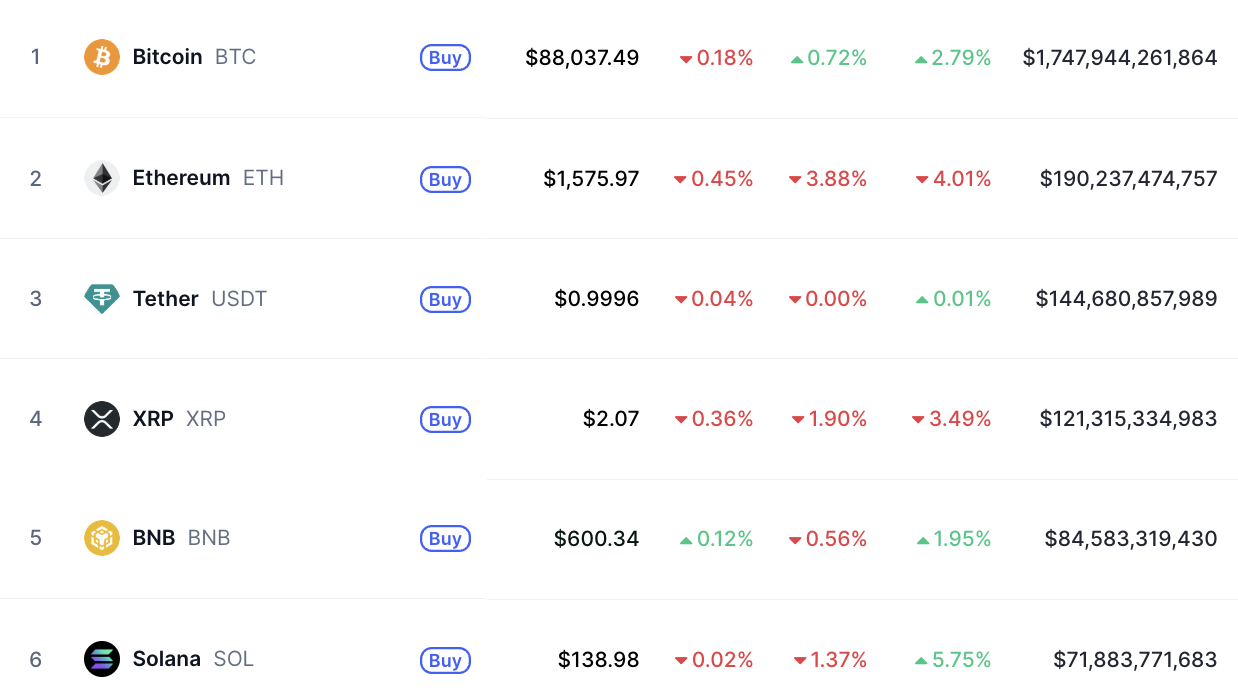The width and height of the screenshot is (1238, 694).
Task: Click the green Tether logo icon
Action: (x=102, y=298)
